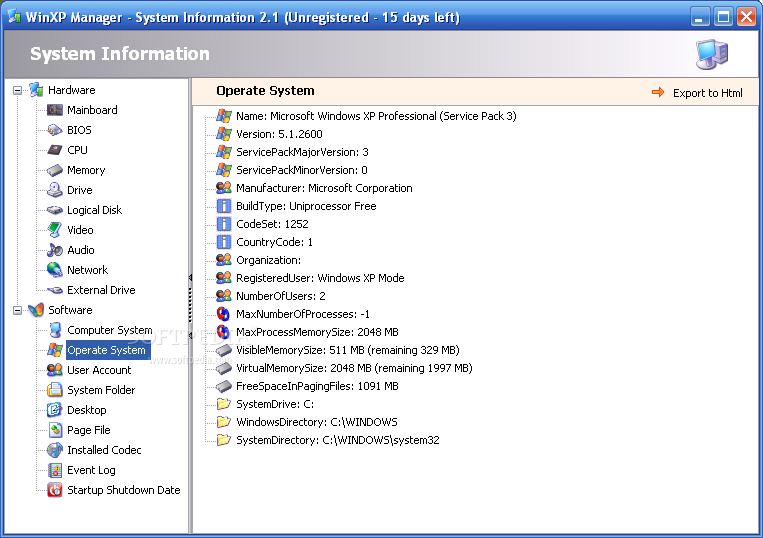Select MaxNumberOfProcesses: -1 row

tap(303, 314)
